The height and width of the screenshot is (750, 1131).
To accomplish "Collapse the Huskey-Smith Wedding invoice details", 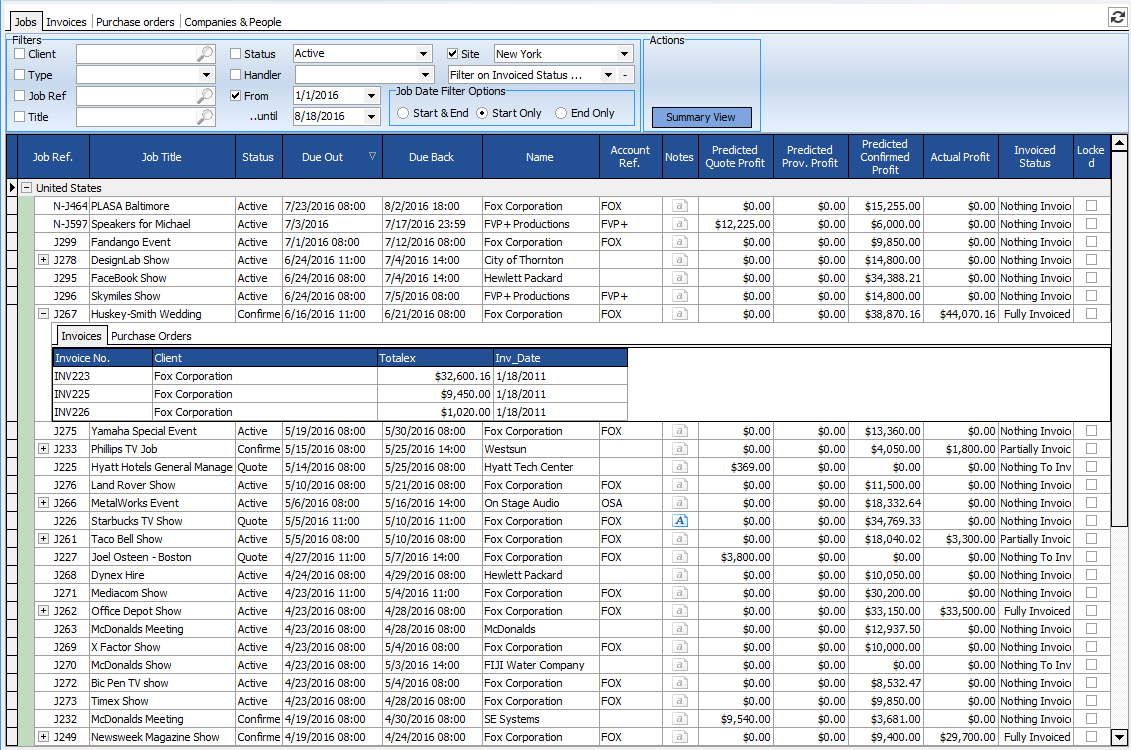I will [x=42, y=313].
